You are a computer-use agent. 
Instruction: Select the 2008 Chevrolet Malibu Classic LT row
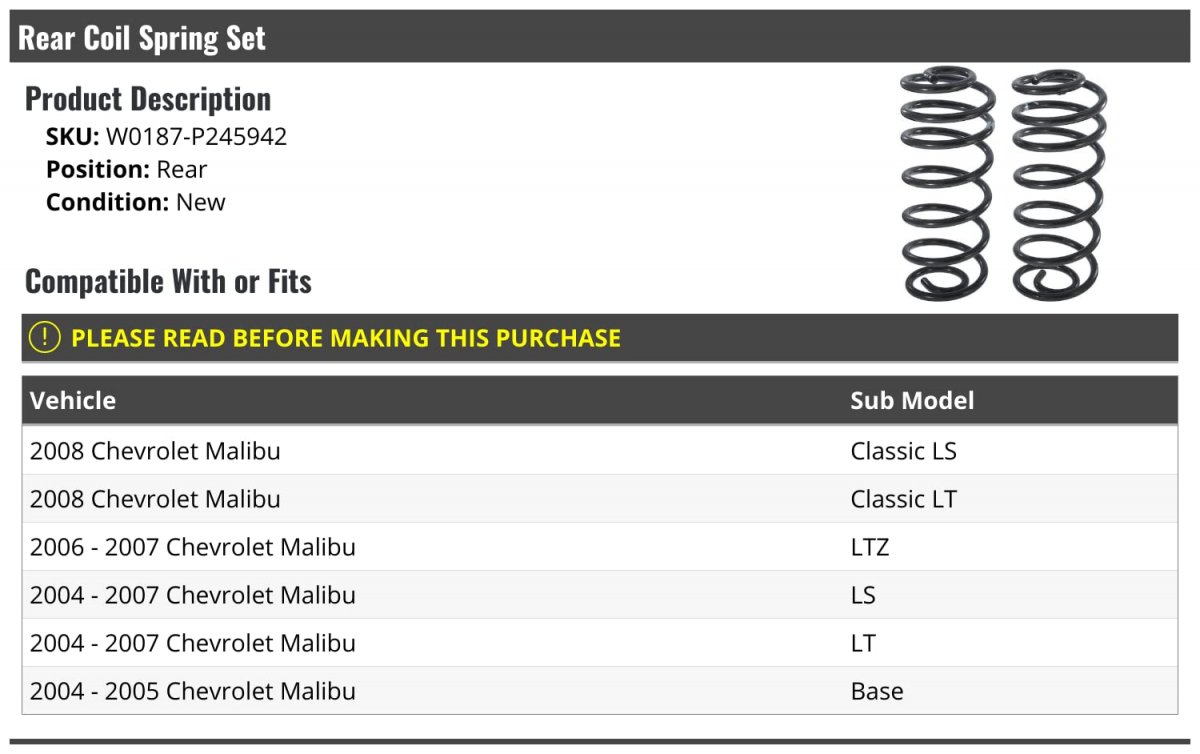[600, 499]
